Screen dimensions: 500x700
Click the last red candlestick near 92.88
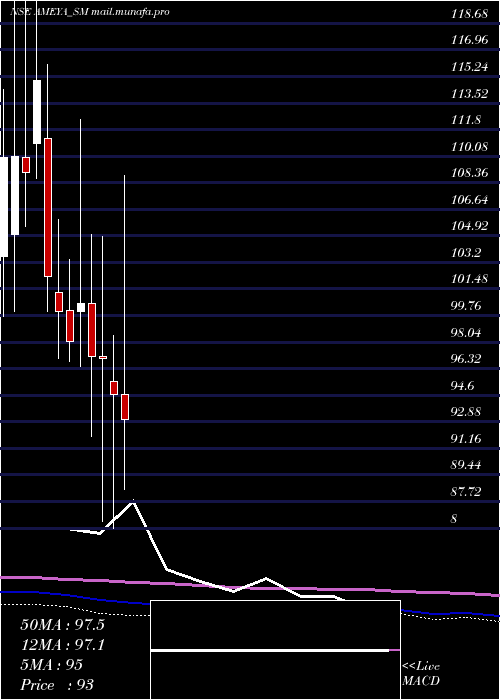click(125, 407)
